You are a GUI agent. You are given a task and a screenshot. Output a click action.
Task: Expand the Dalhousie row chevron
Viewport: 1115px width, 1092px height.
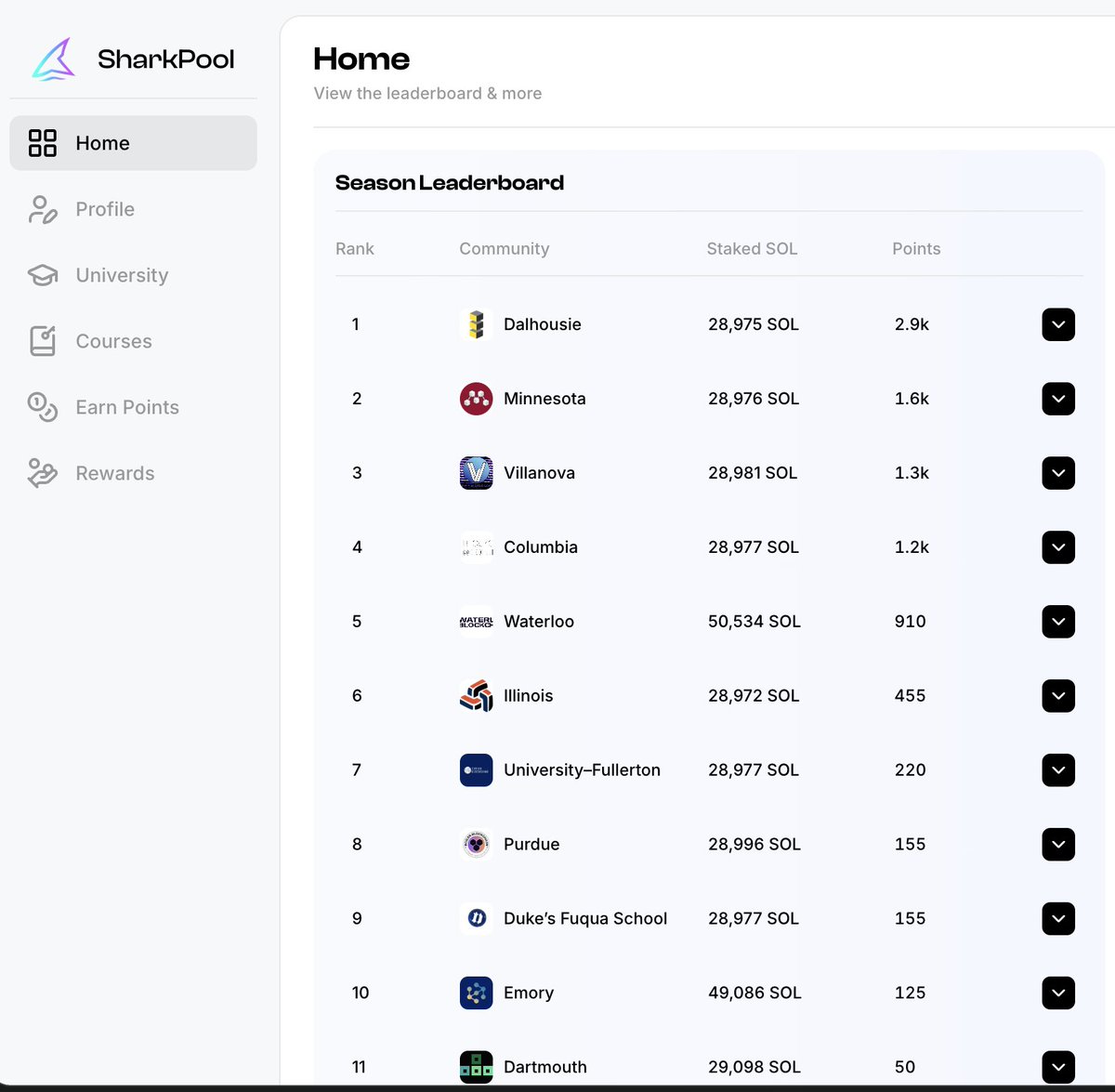pos(1058,324)
